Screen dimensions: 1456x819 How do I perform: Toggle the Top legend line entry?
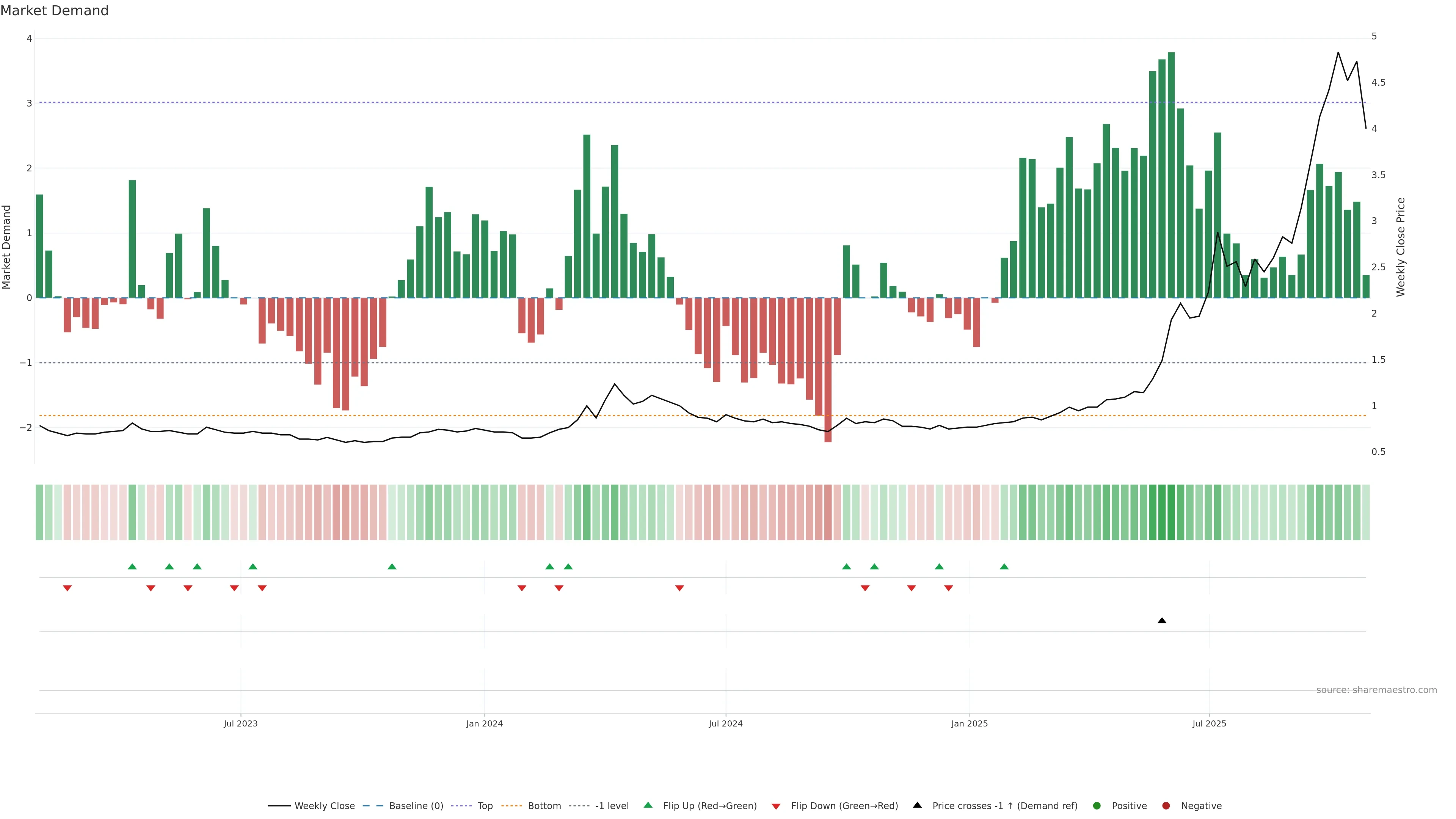click(485, 805)
